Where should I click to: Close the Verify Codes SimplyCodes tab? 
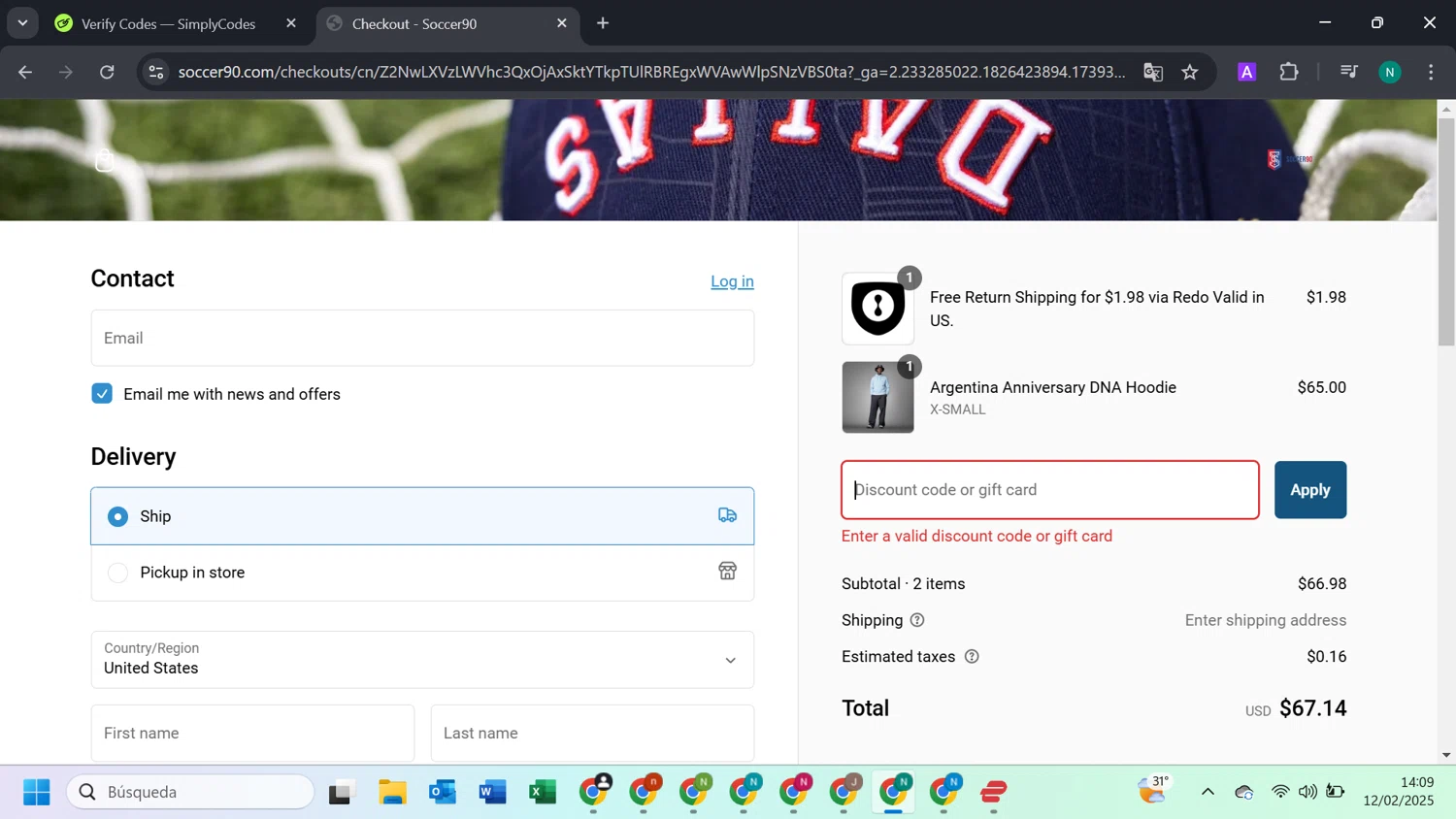pyautogui.click(x=291, y=23)
